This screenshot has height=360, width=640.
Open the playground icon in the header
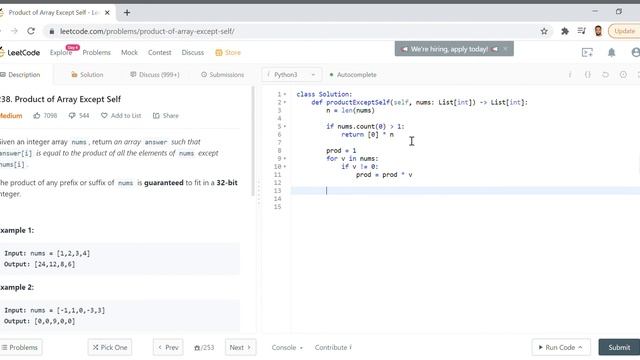click(x=587, y=52)
